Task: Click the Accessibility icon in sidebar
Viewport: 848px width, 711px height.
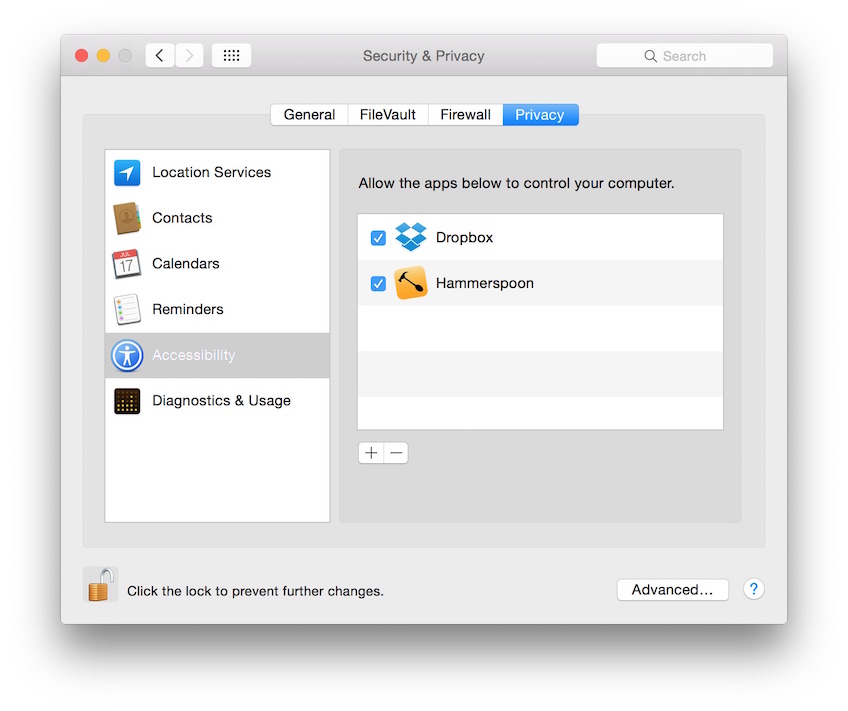Action: [x=127, y=355]
